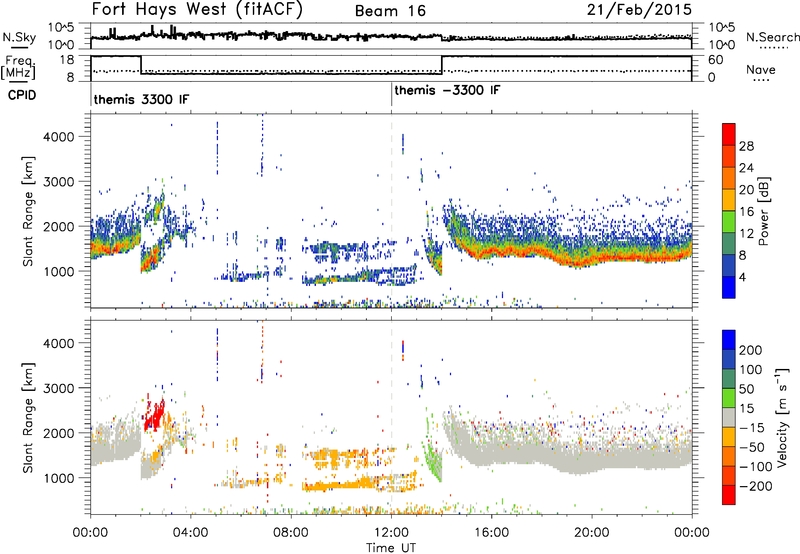
Task: Click the 'Slant Range [km]' label of velocity panel
Action: click(28, 417)
